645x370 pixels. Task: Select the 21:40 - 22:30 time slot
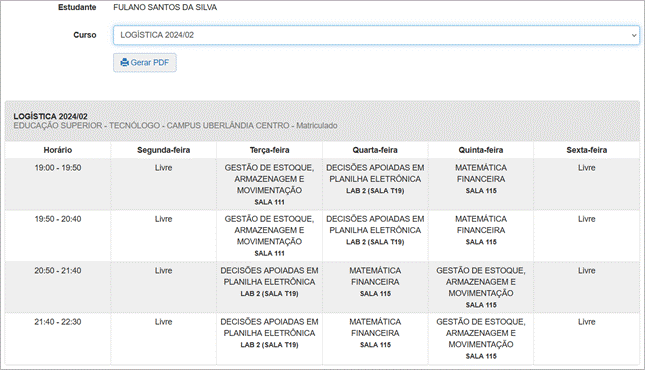pos(58,322)
